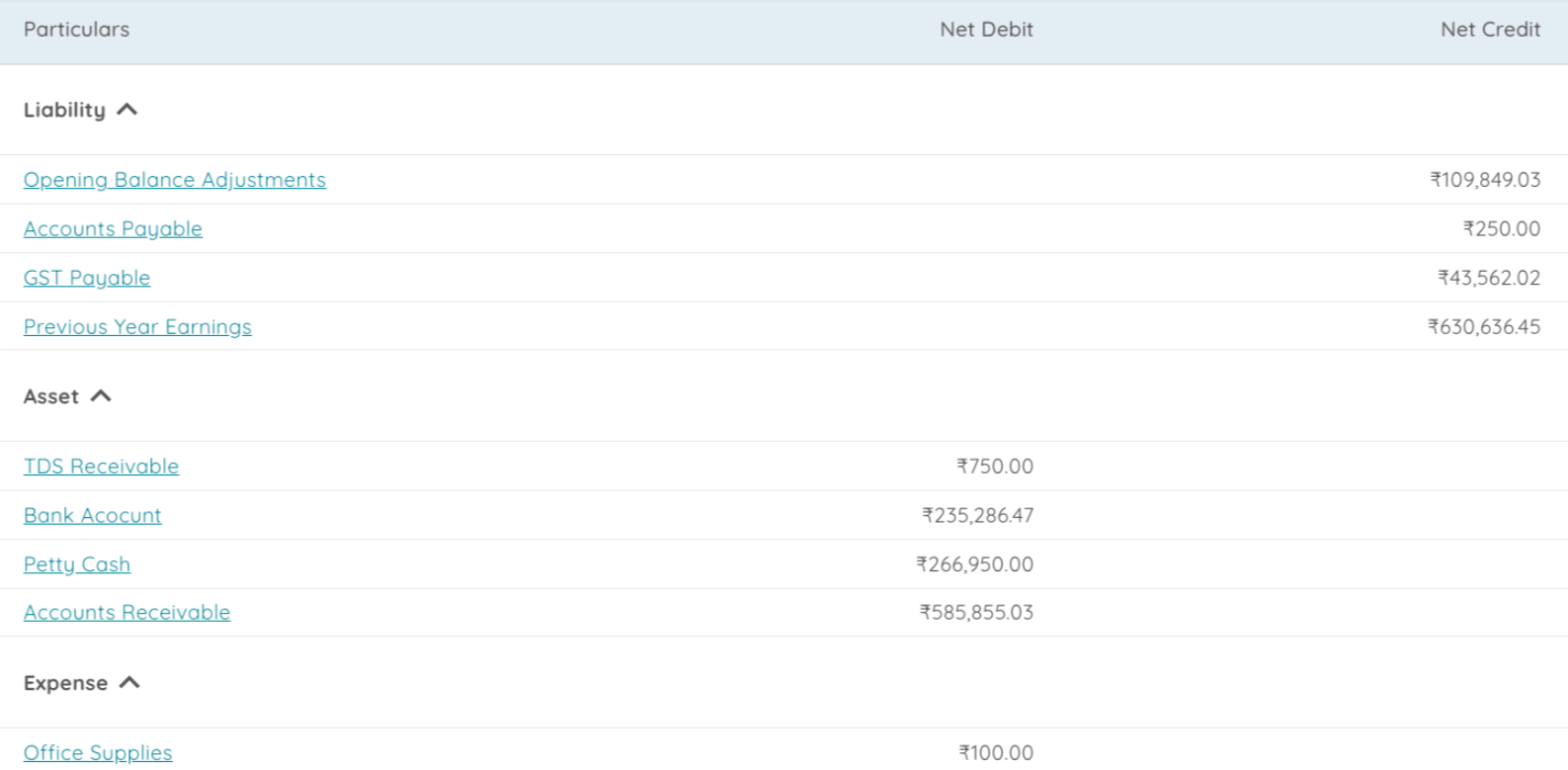Click the ₹43,562.02 GST credit amount
Screen dimensions: 1568x770
coord(1488,278)
